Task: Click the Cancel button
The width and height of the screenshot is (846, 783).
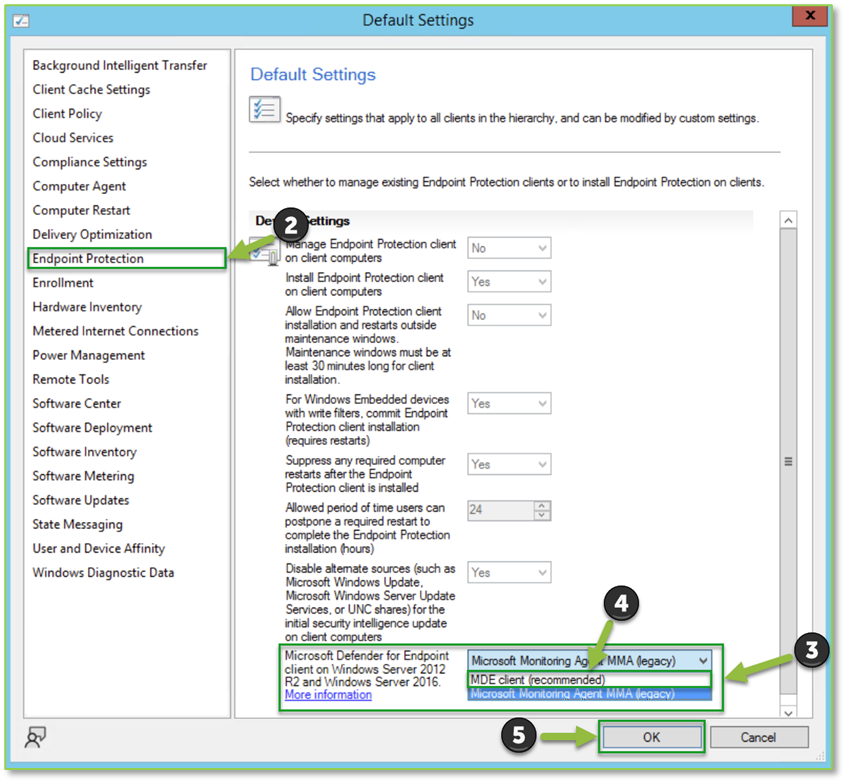Action: click(759, 737)
